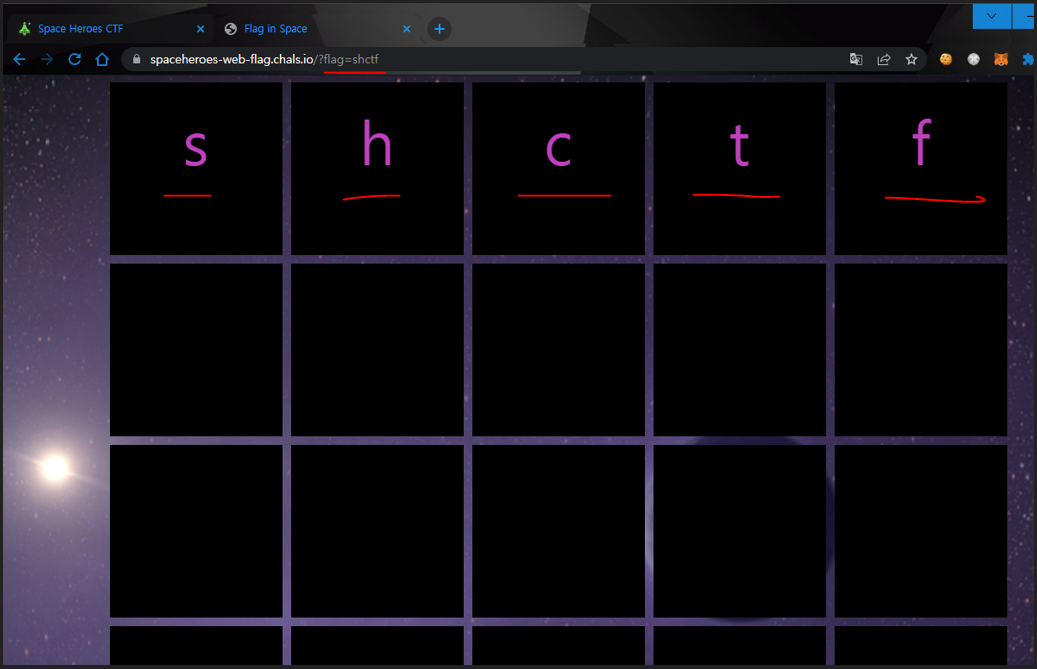Share this page icon

point(884,59)
